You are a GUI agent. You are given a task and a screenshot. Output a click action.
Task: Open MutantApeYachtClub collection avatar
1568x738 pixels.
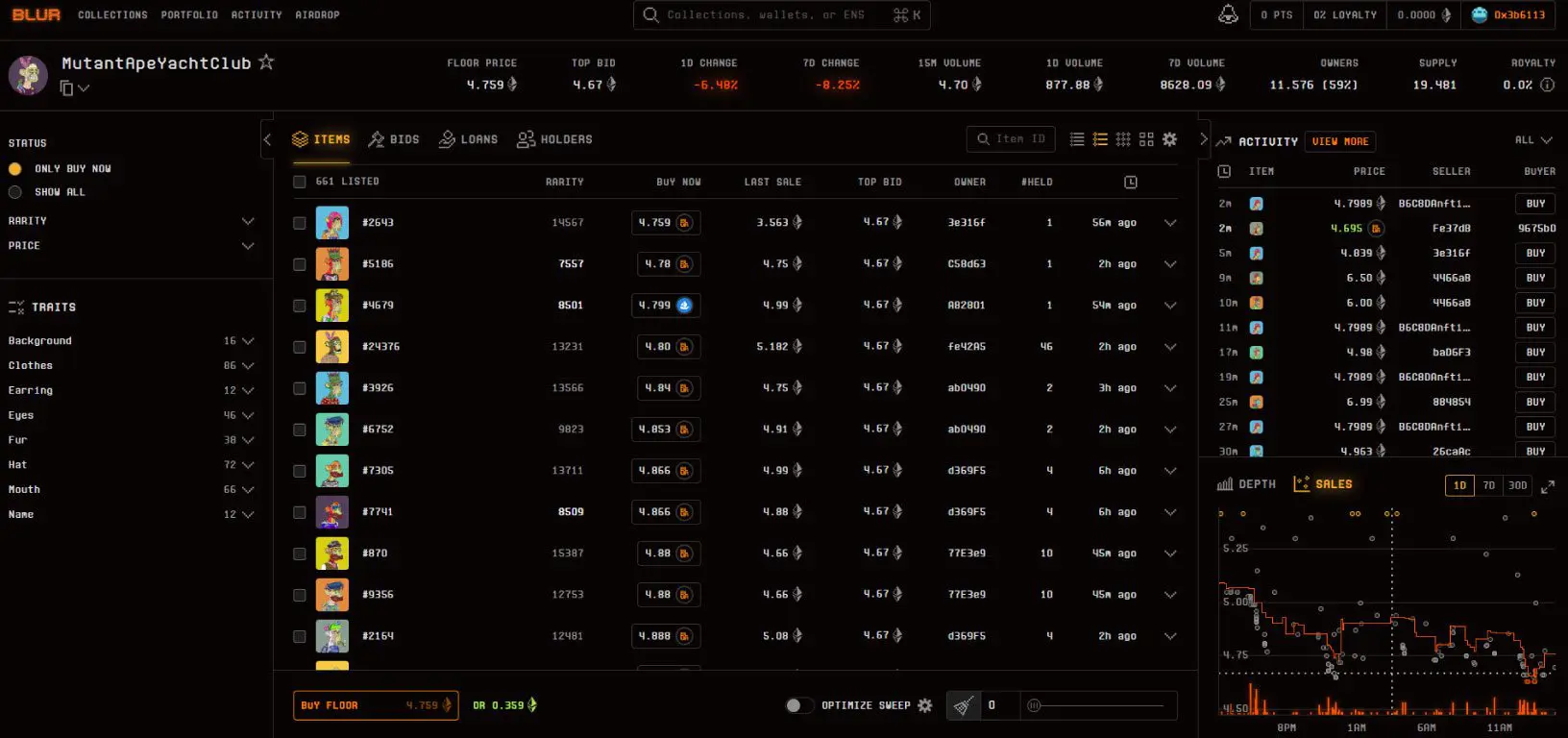coord(28,75)
